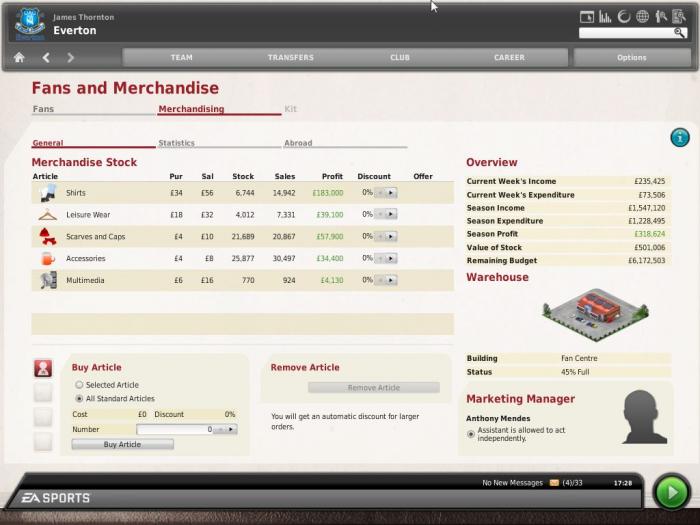Increase the Leisure Wear discount arrow
This screenshot has height=525, width=700.
pyautogui.click(x=391, y=214)
